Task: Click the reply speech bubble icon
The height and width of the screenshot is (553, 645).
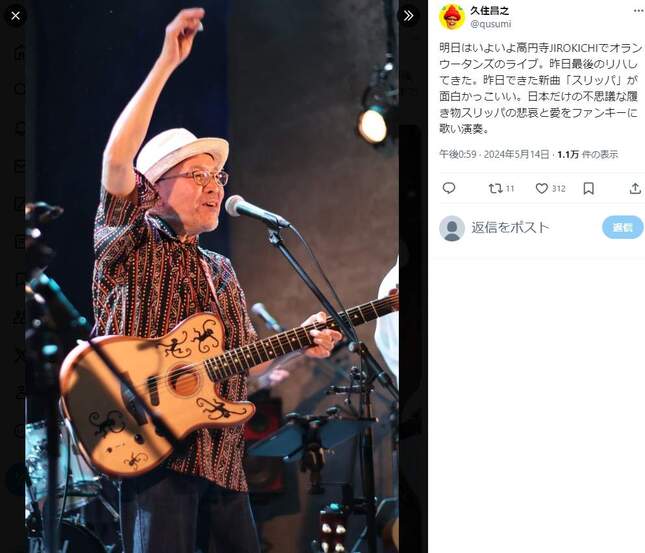Action: 449,188
